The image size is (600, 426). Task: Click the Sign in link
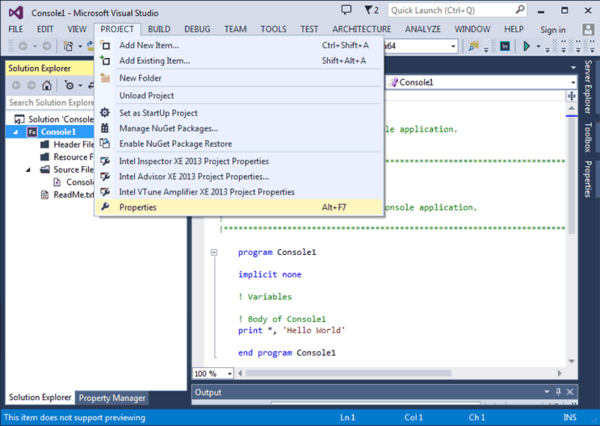551,30
